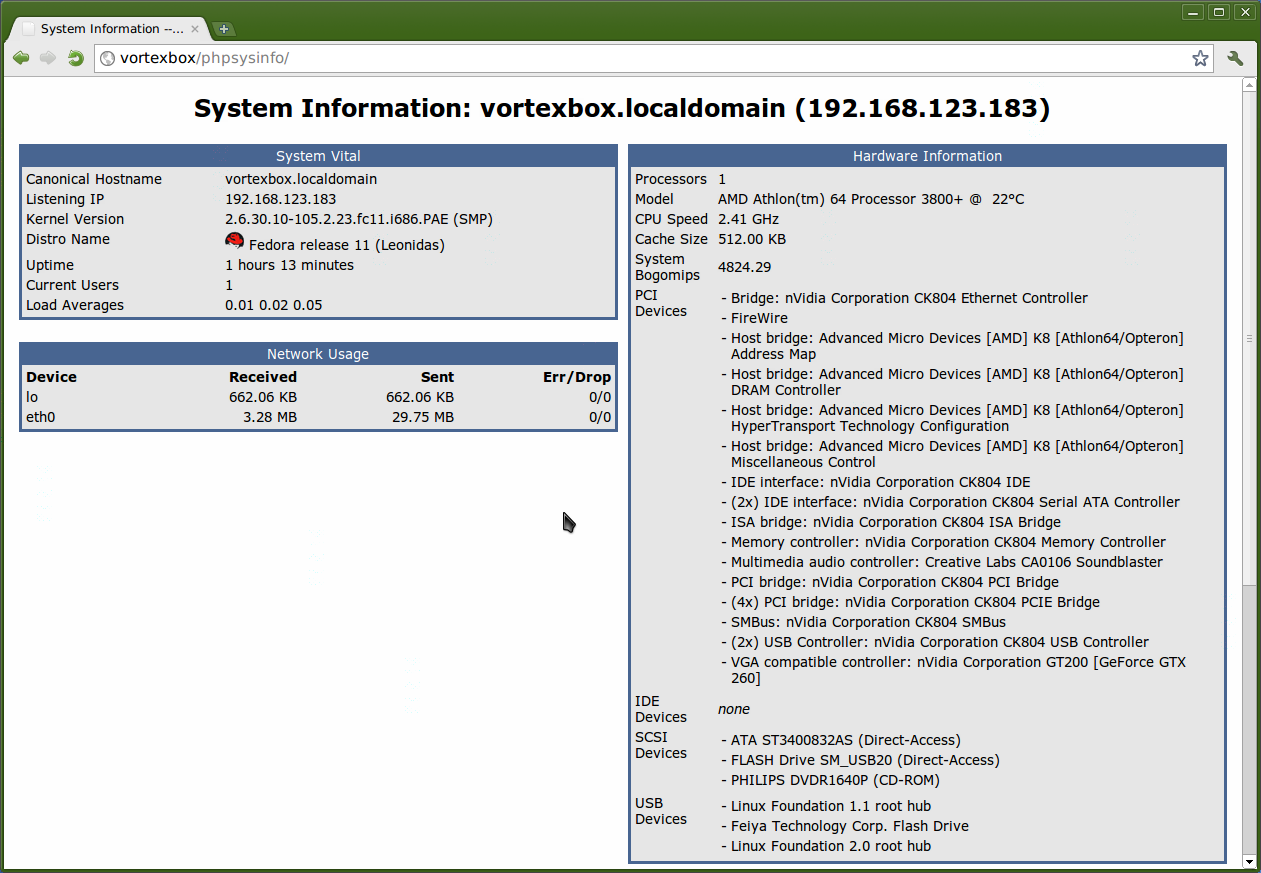The width and height of the screenshot is (1261, 873).
Task: Click the Network Usage panel header
Action: [318, 354]
